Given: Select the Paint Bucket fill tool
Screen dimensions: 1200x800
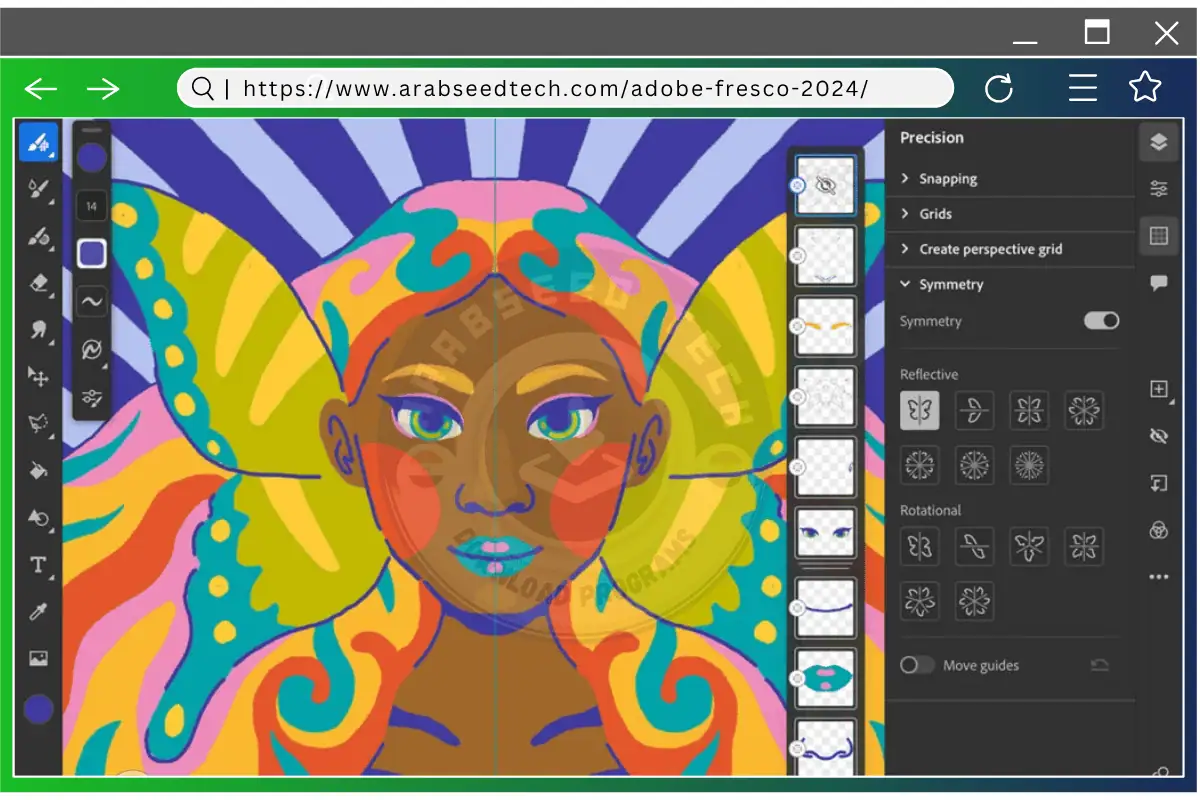Looking at the screenshot, I should [x=38, y=471].
